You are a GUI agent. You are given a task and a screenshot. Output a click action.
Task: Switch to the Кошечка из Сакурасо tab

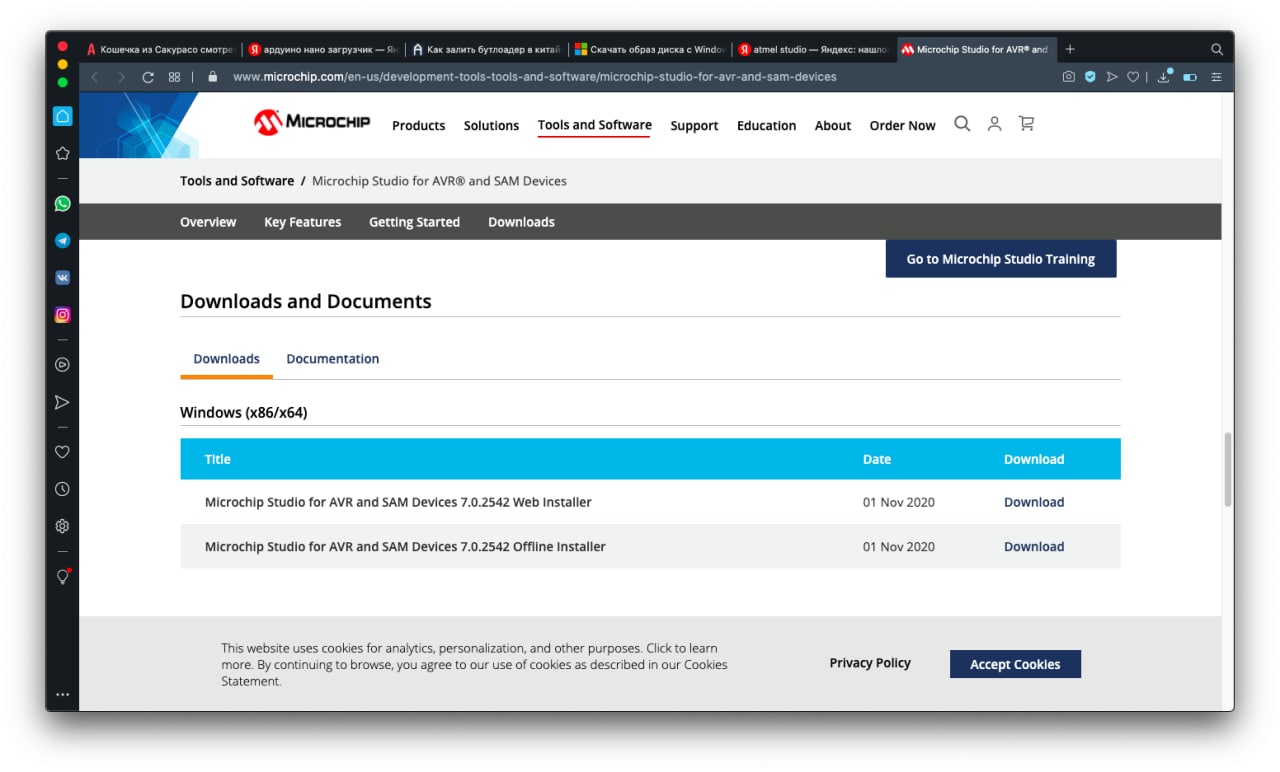click(162, 49)
